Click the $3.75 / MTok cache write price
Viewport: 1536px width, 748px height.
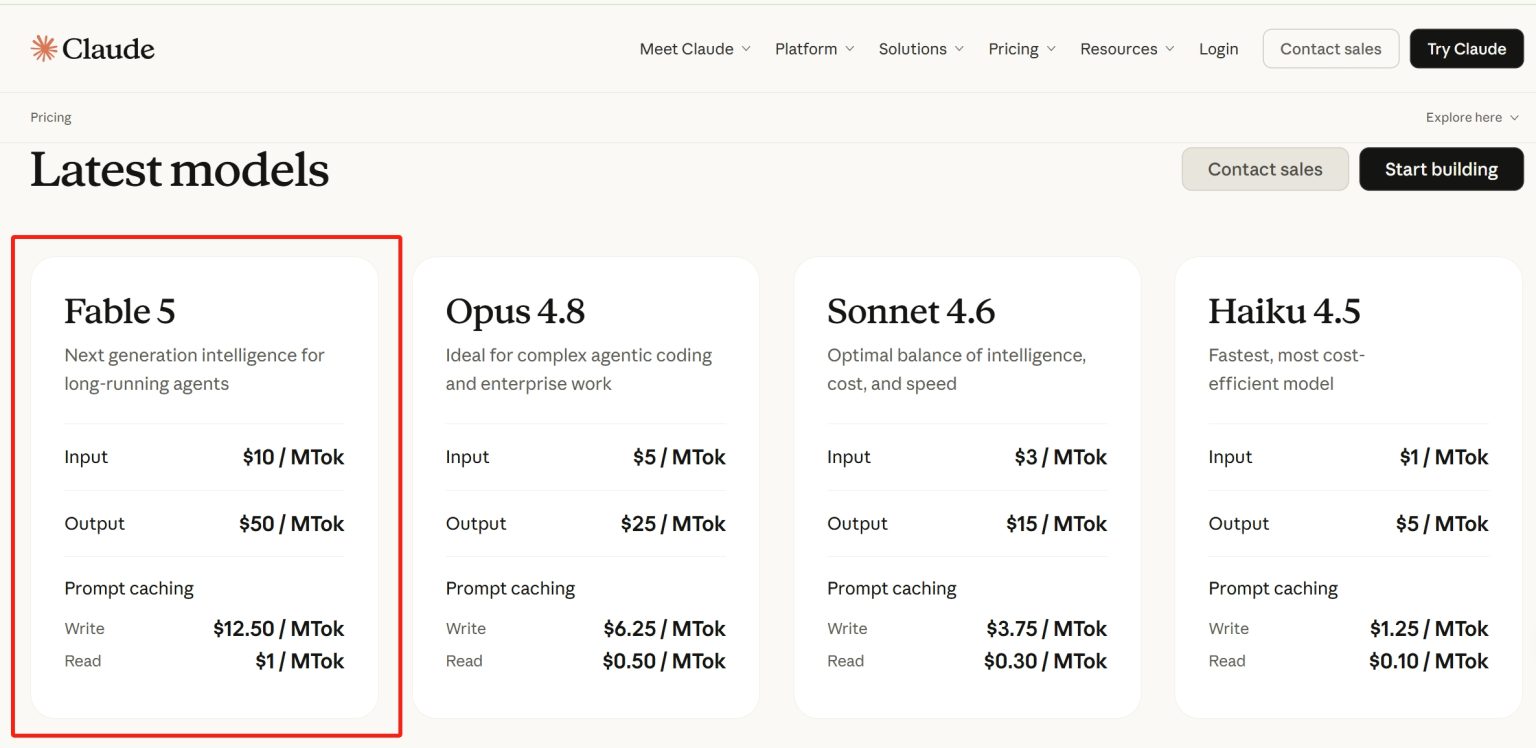(1046, 629)
